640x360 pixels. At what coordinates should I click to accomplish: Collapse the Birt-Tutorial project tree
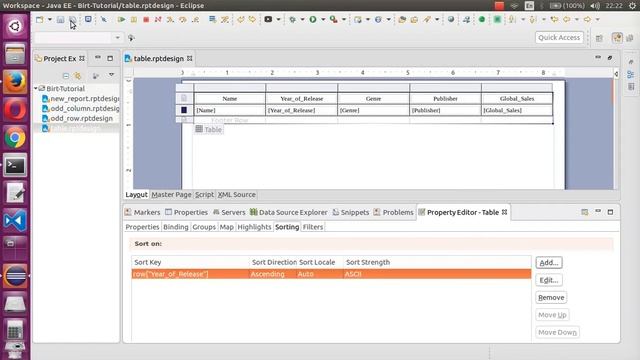pos(36,88)
